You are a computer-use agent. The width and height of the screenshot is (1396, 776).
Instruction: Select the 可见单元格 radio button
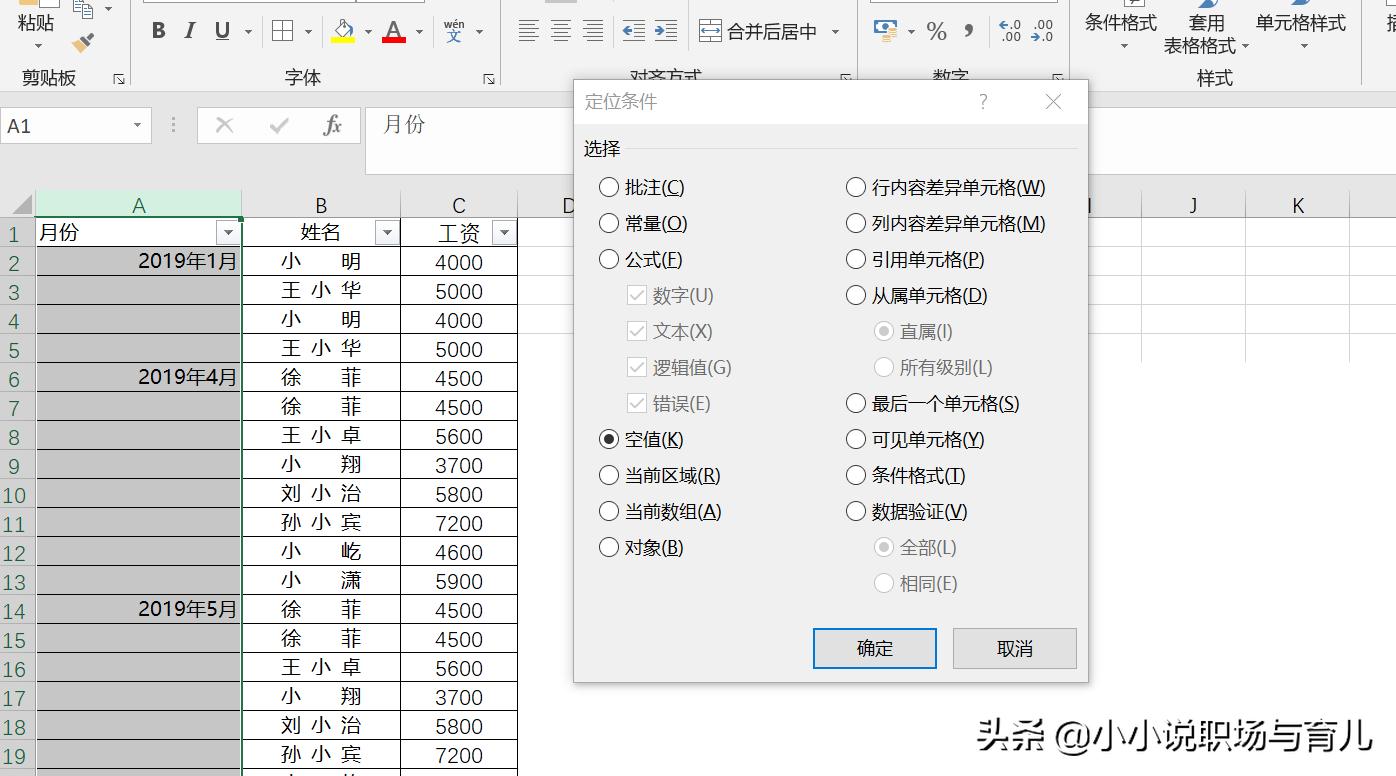click(x=856, y=439)
